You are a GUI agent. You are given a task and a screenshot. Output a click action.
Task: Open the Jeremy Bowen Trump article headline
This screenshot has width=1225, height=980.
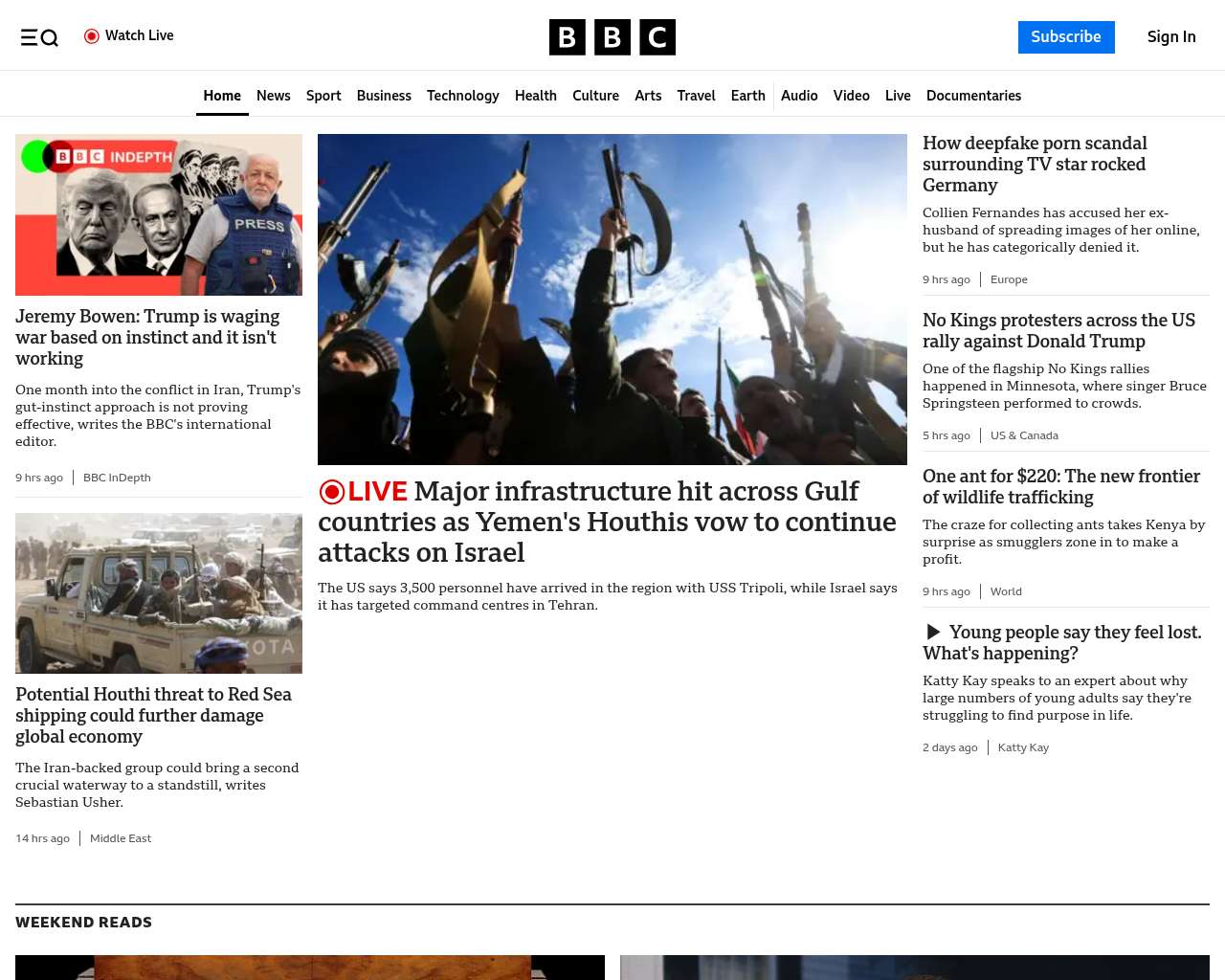[x=147, y=337]
